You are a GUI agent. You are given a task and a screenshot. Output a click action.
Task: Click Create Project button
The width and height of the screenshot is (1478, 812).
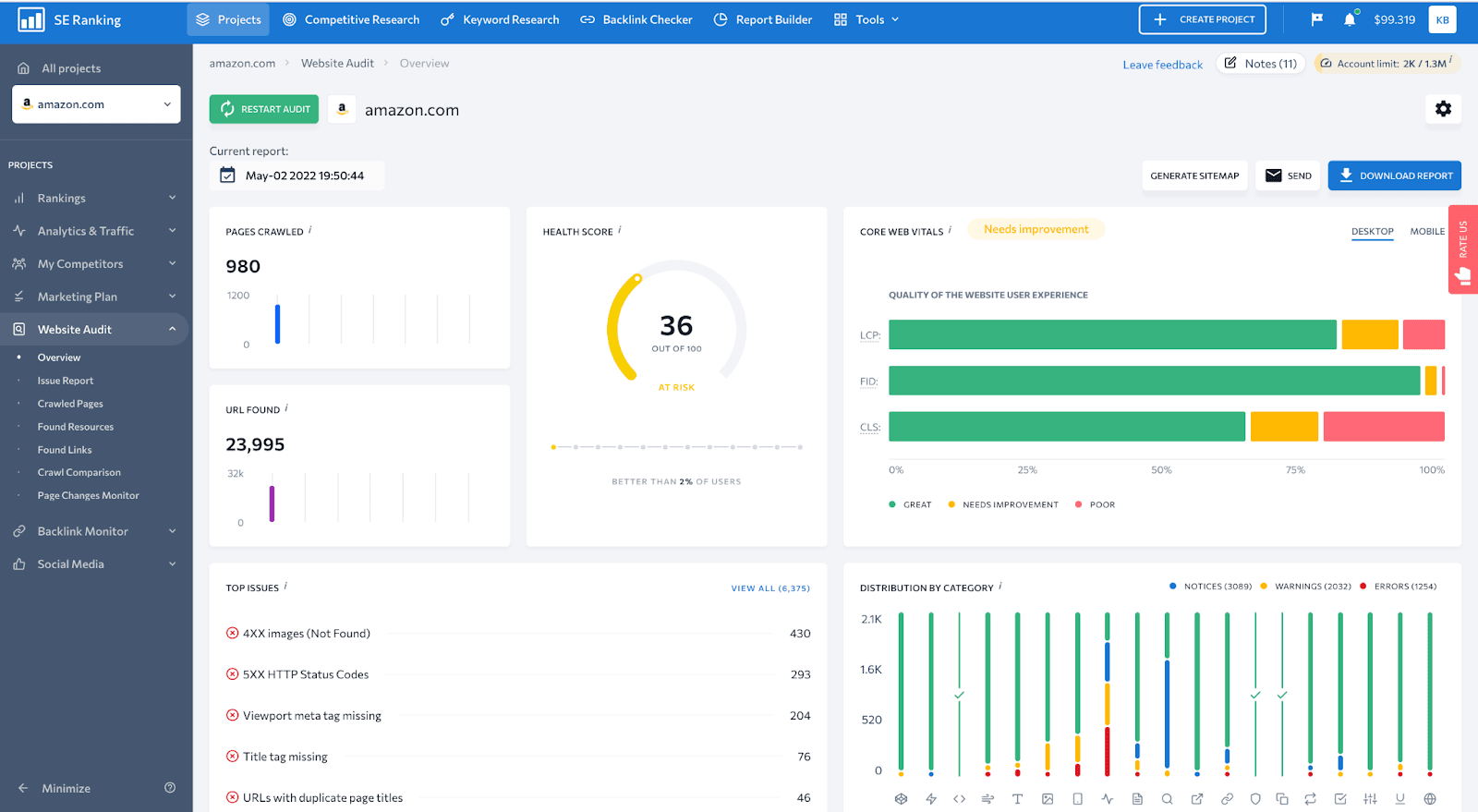point(1203,19)
